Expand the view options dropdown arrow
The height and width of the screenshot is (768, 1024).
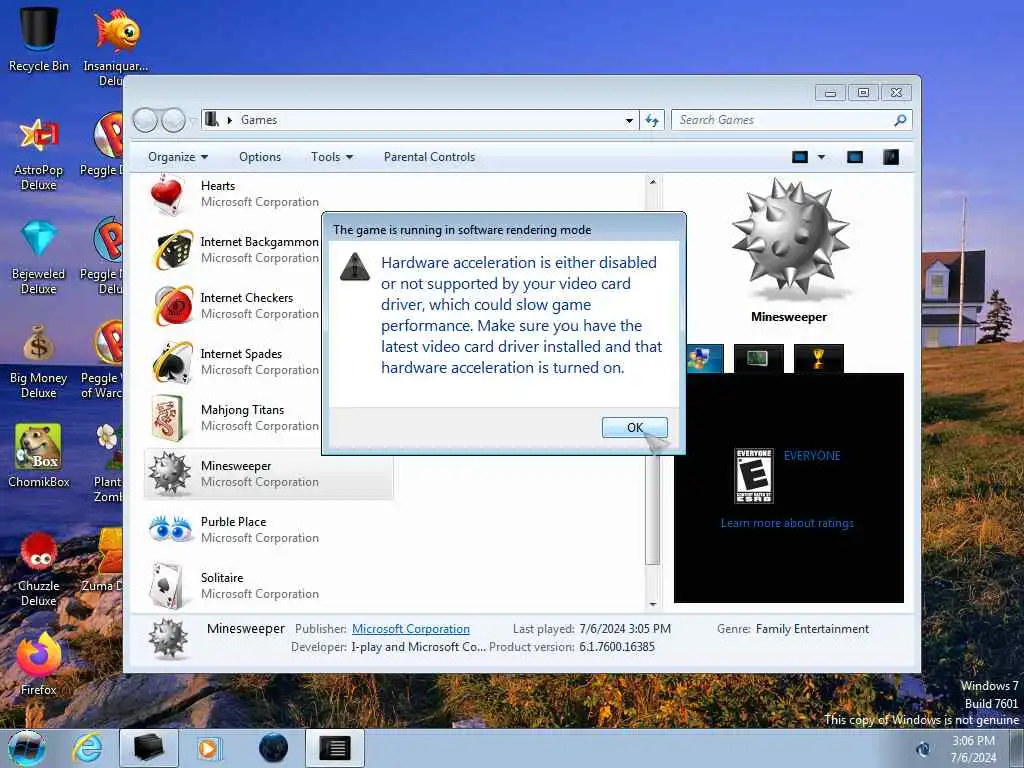821,157
